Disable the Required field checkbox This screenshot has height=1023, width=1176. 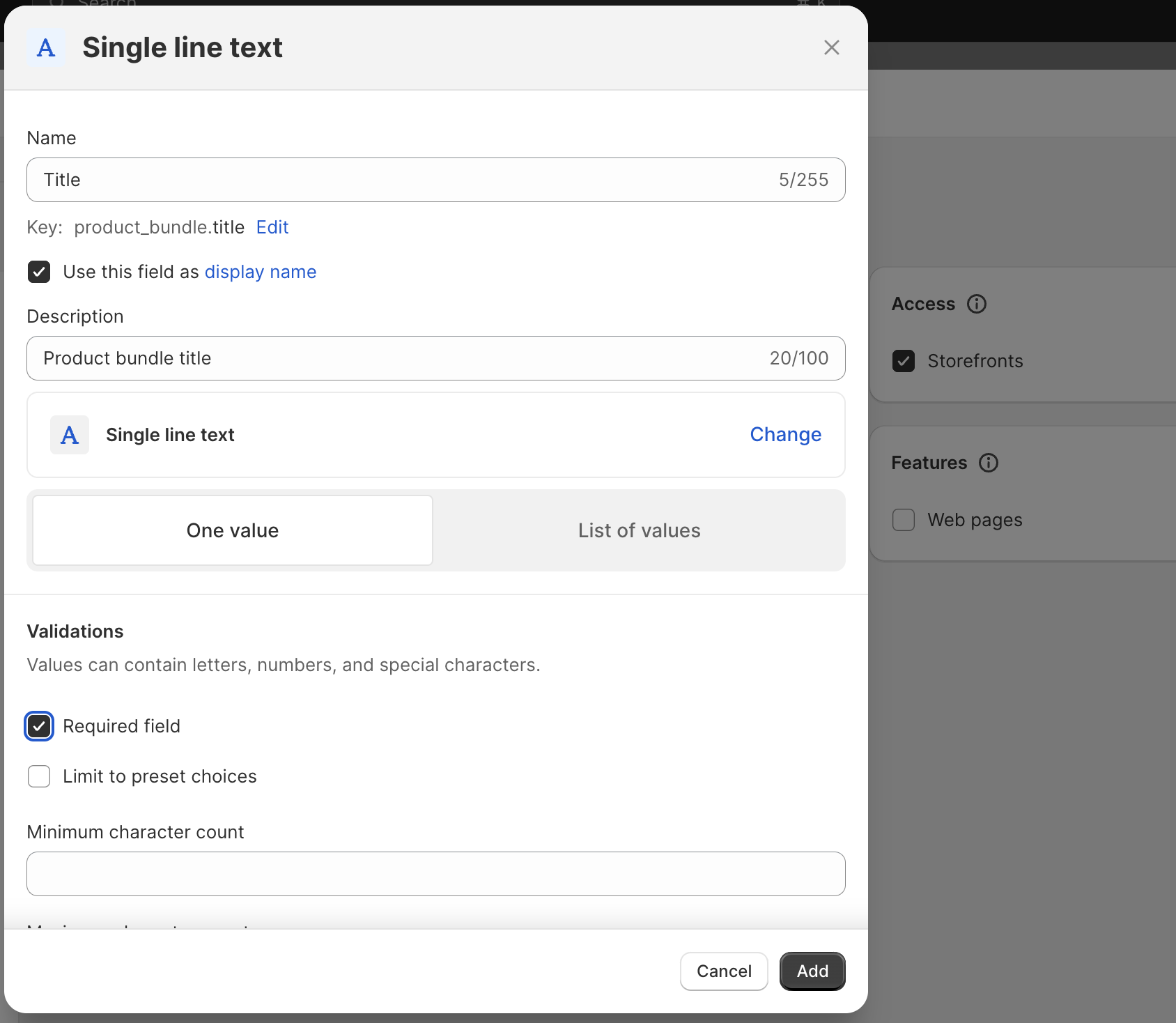tap(39, 726)
